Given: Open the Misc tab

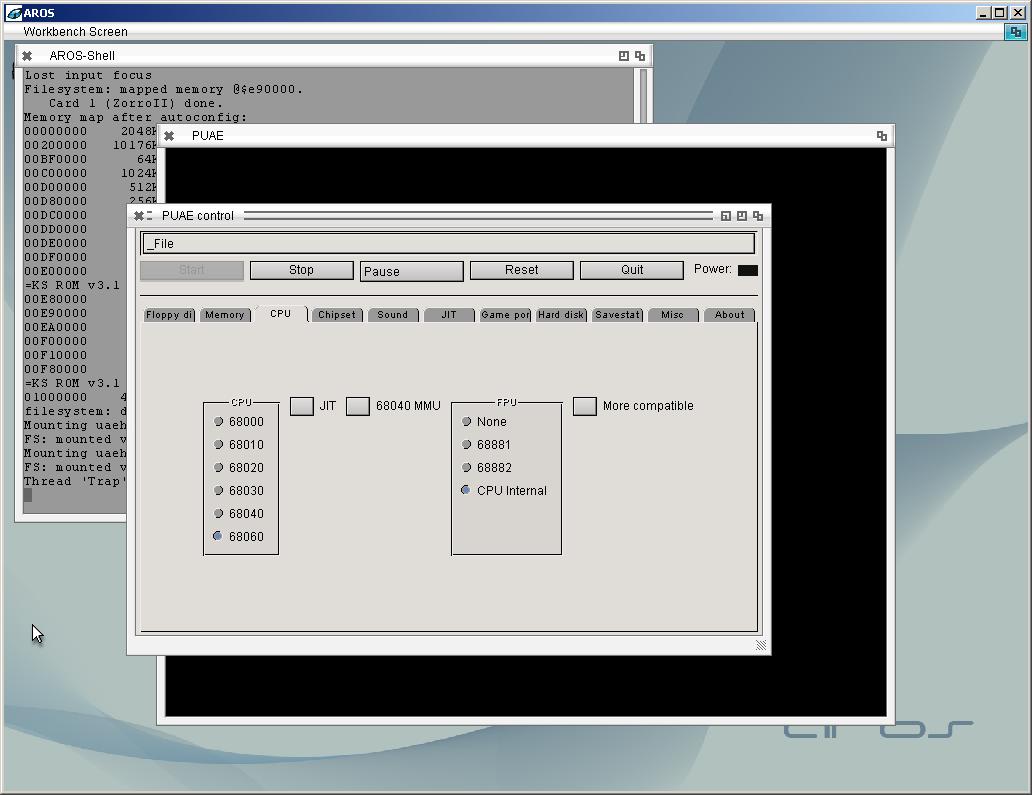Looking at the screenshot, I should tap(673, 315).
